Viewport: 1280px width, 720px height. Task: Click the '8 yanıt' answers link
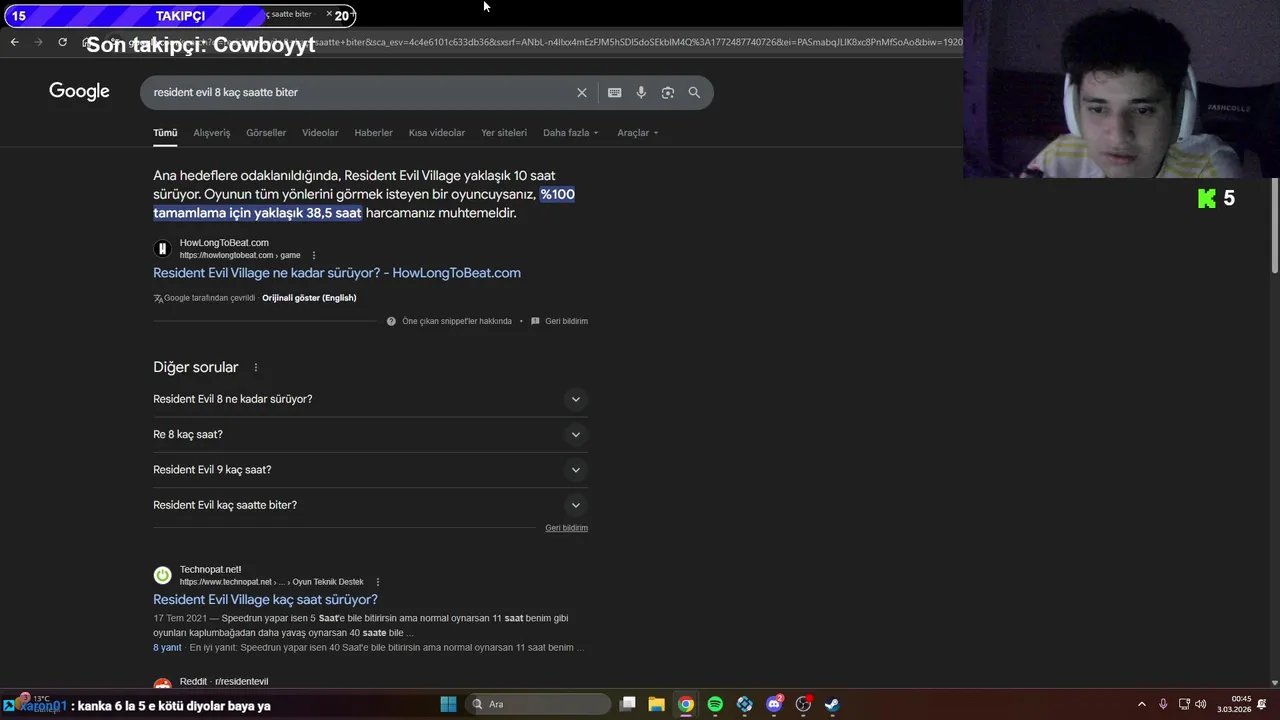point(167,647)
